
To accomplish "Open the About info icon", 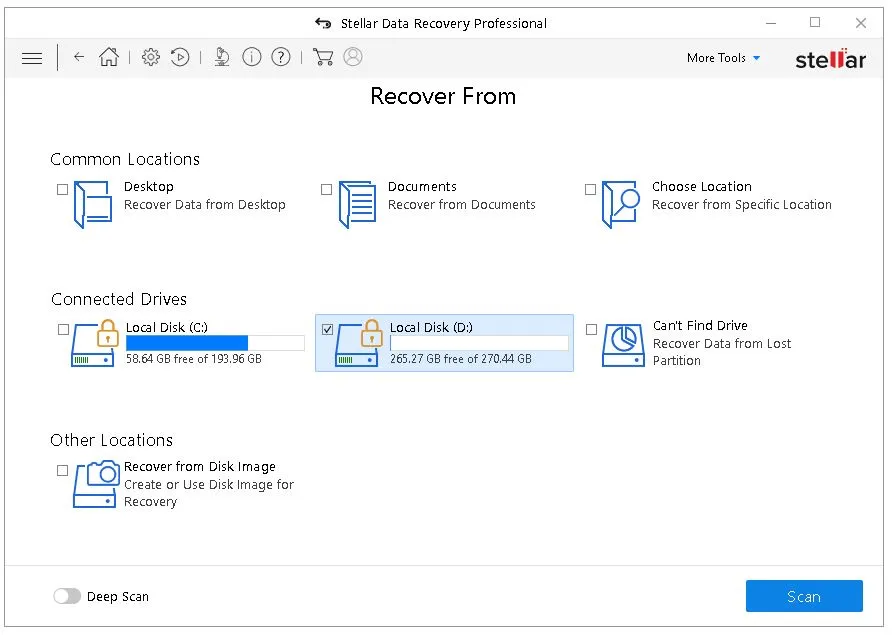I will [251, 57].
